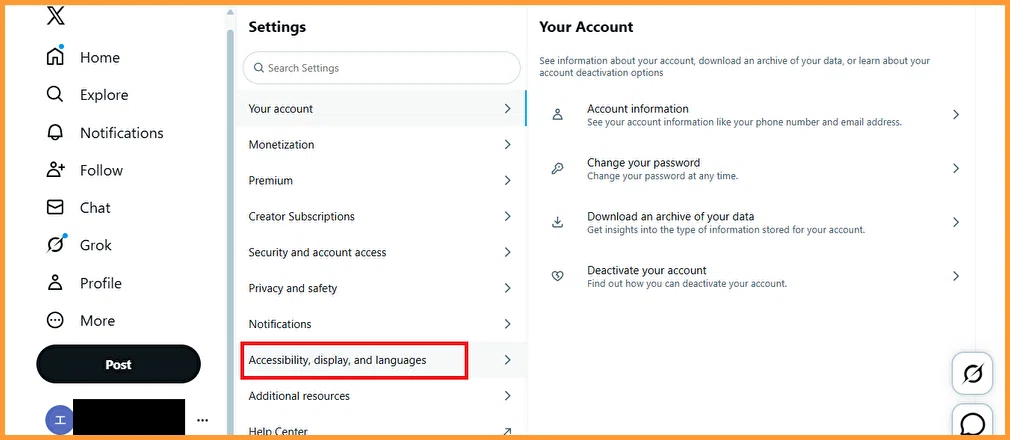Click the X logo icon
The height and width of the screenshot is (440, 1010).
pyautogui.click(x=56, y=15)
